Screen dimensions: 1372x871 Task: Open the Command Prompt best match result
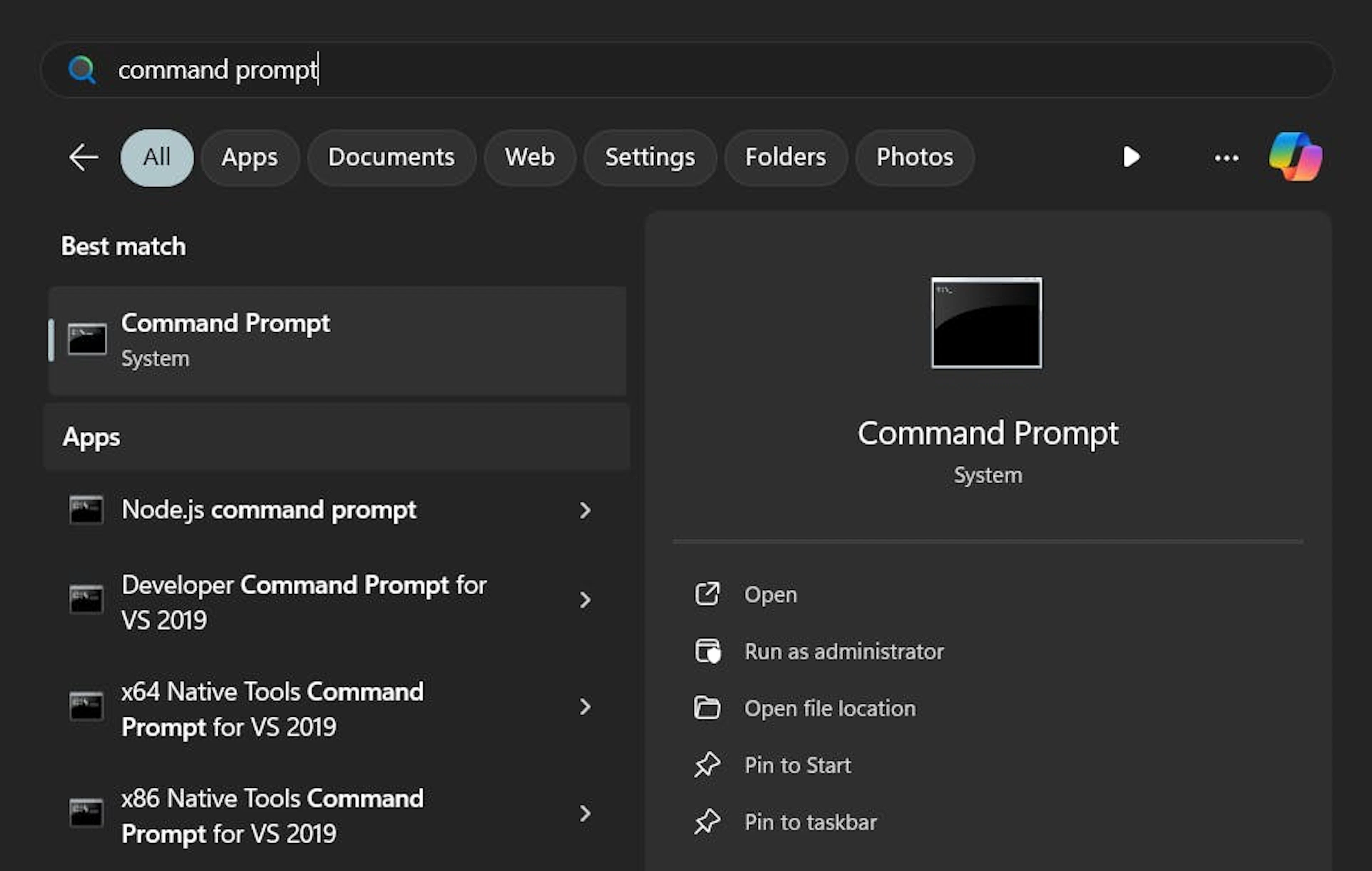point(337,341)
